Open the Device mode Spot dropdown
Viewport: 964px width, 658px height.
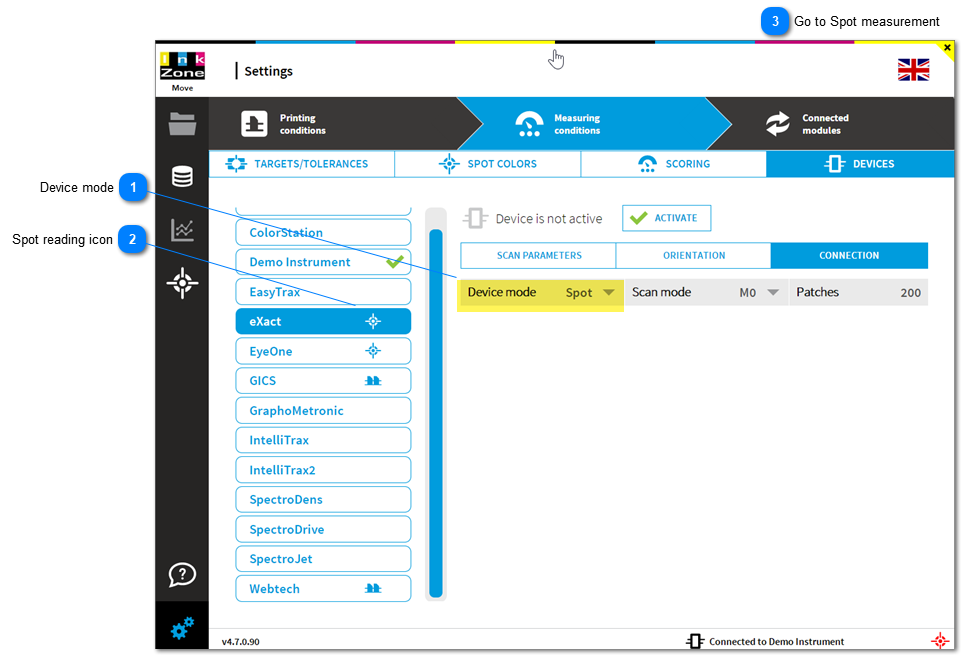point(541,293)
